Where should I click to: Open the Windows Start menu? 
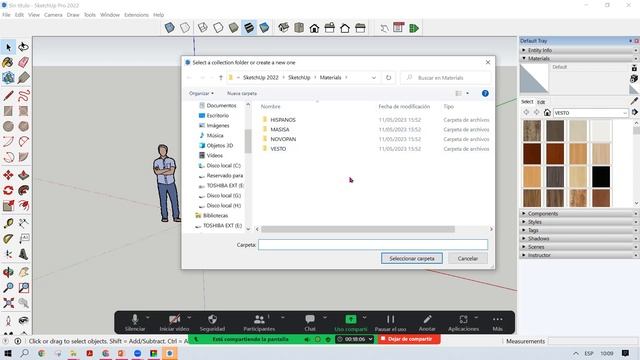[x=8, y=353]
